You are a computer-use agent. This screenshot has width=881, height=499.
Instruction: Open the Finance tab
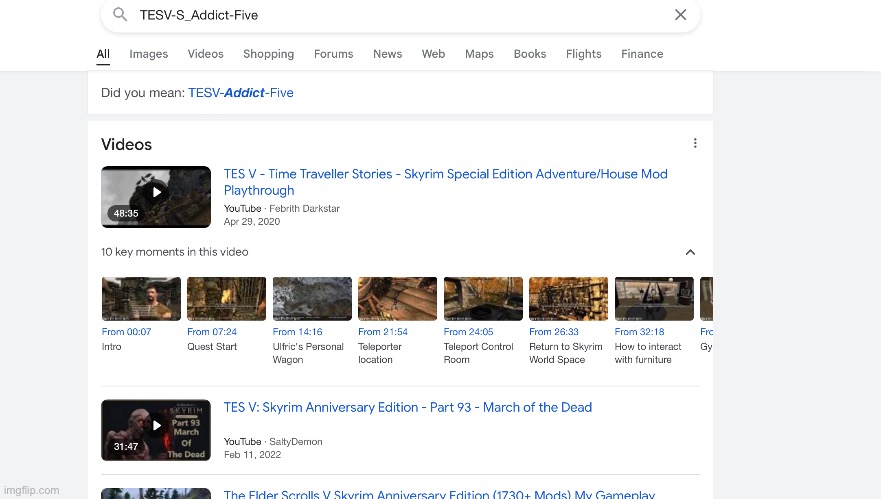tap(642, 54)
